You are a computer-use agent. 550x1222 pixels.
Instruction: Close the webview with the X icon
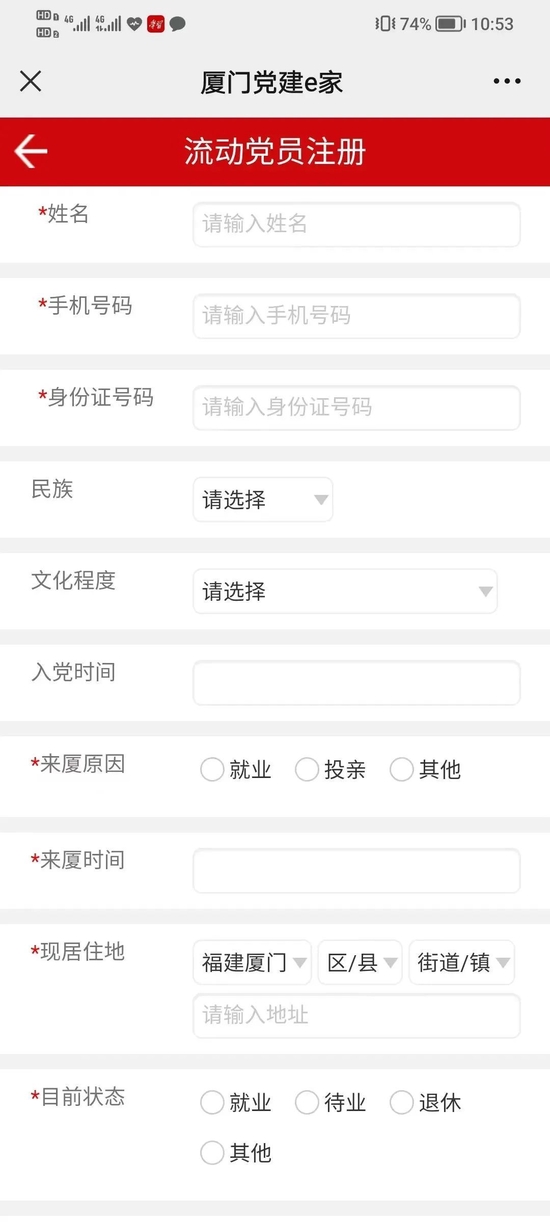click(x=31, y=81)
